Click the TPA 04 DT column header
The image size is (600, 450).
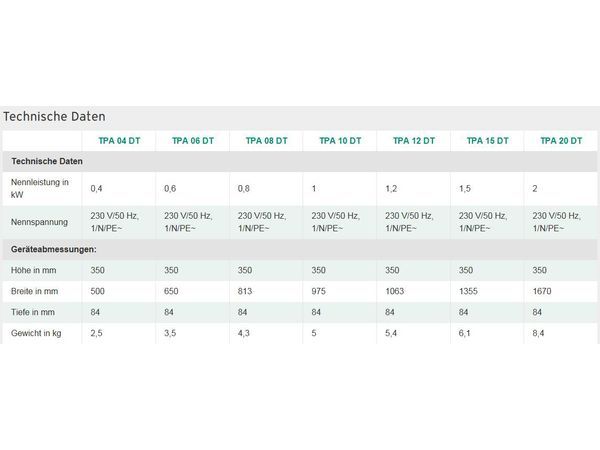[x=119, y=141]
